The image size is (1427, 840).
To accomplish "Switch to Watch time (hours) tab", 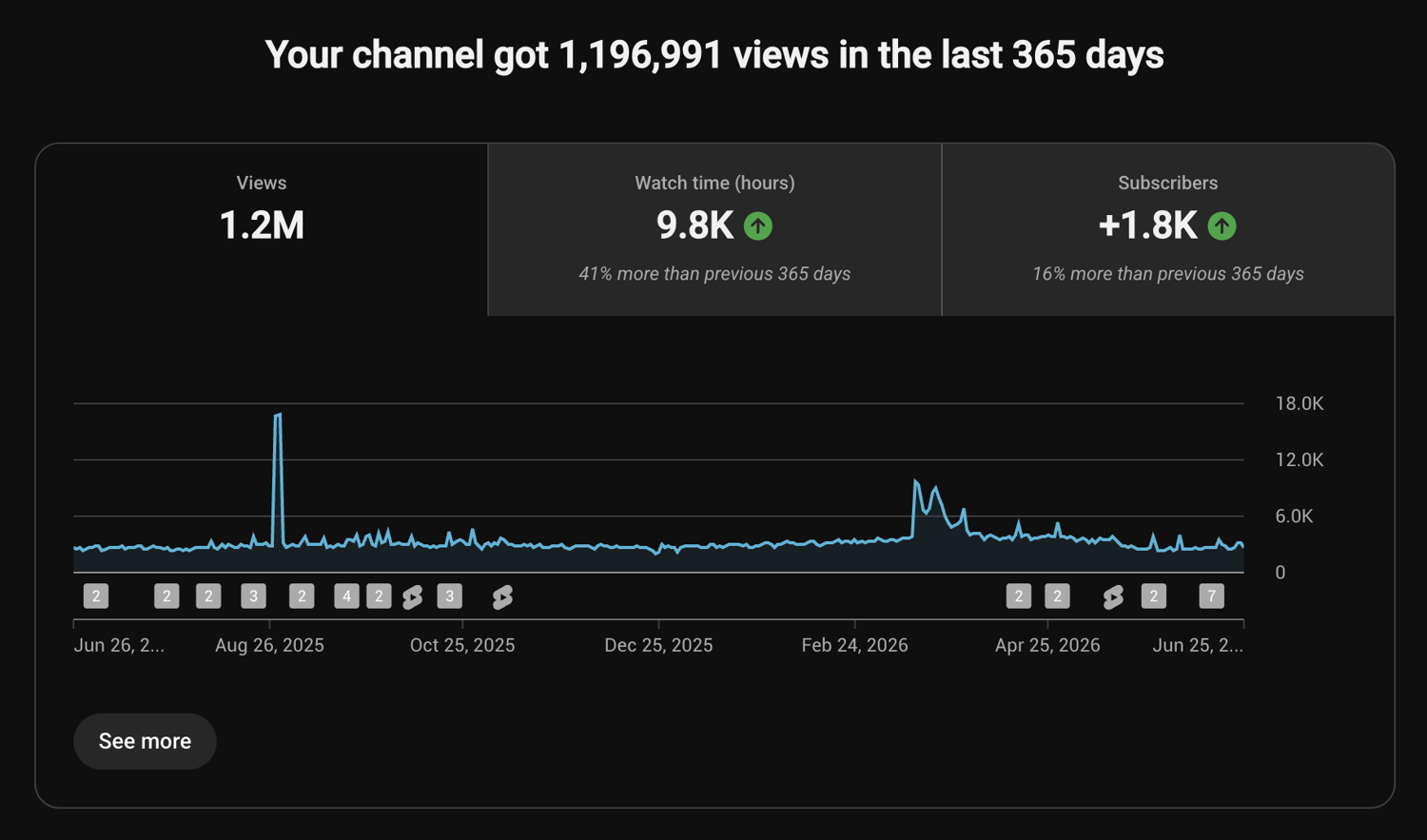I will coord(714,229).
